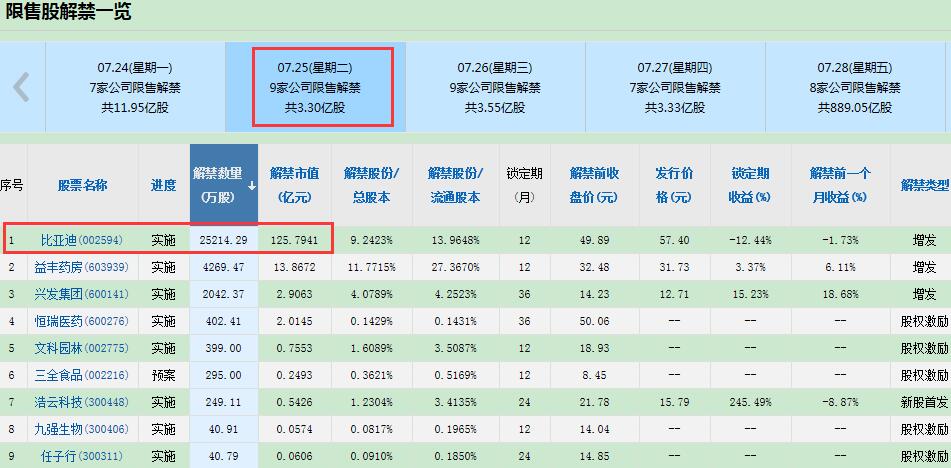Select the 07.24 Monday date tab
The image size is (951, 468).
(x=135, y=87)
